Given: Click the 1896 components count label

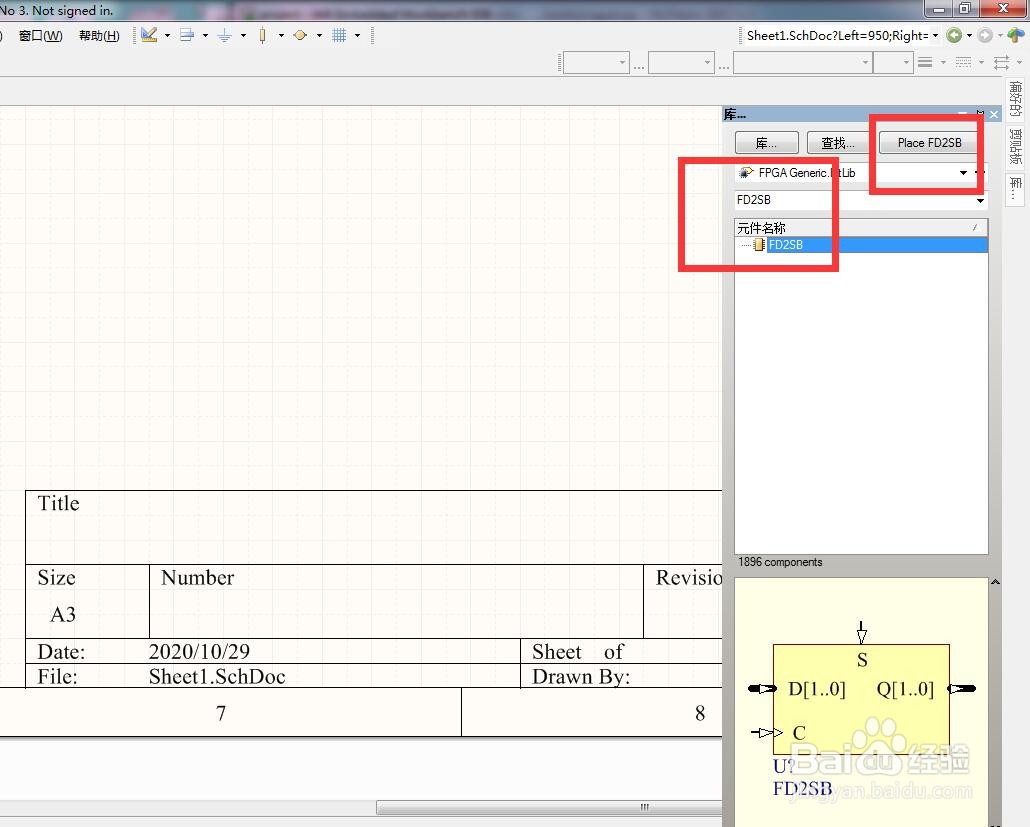Looking at the screenshot, I should tap(780, 562).
